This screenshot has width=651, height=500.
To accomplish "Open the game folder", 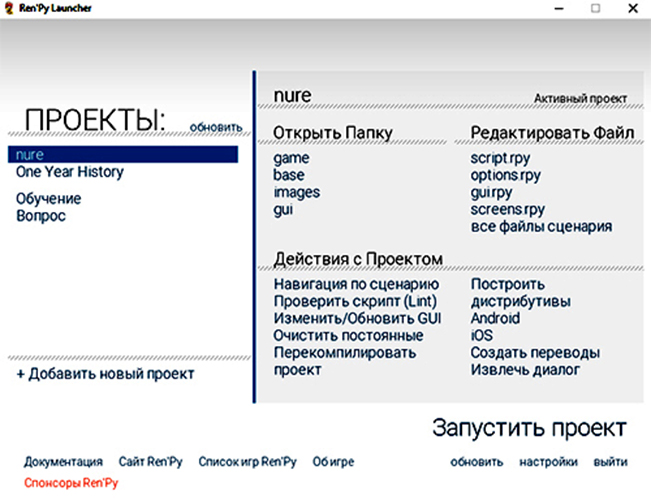I will [x=291, y=158].
